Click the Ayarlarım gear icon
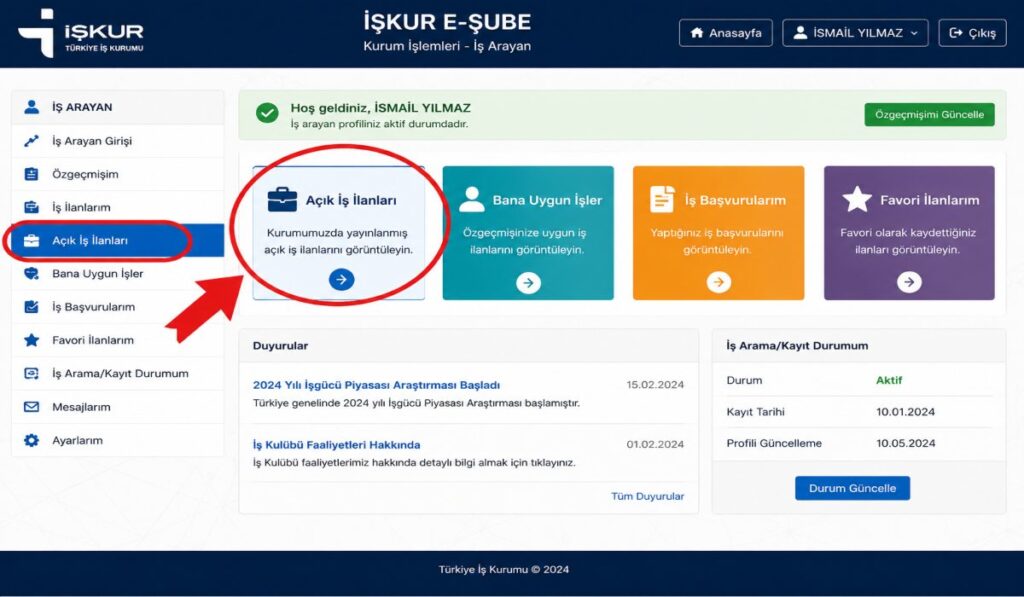Viewport: 1024px width, 597px height. tap(31, 440)
